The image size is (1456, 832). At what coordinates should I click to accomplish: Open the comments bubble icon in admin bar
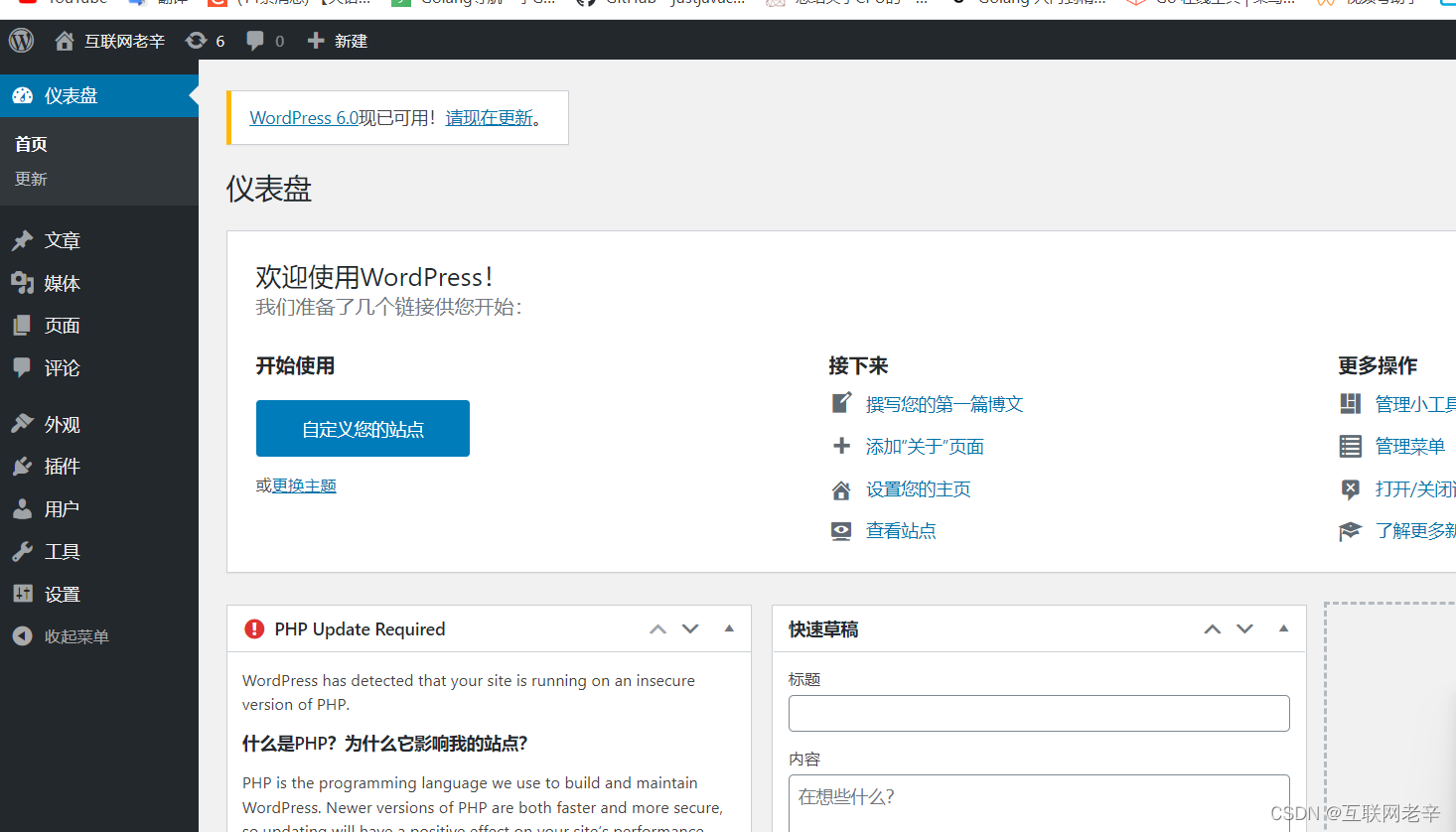[255, 41]
